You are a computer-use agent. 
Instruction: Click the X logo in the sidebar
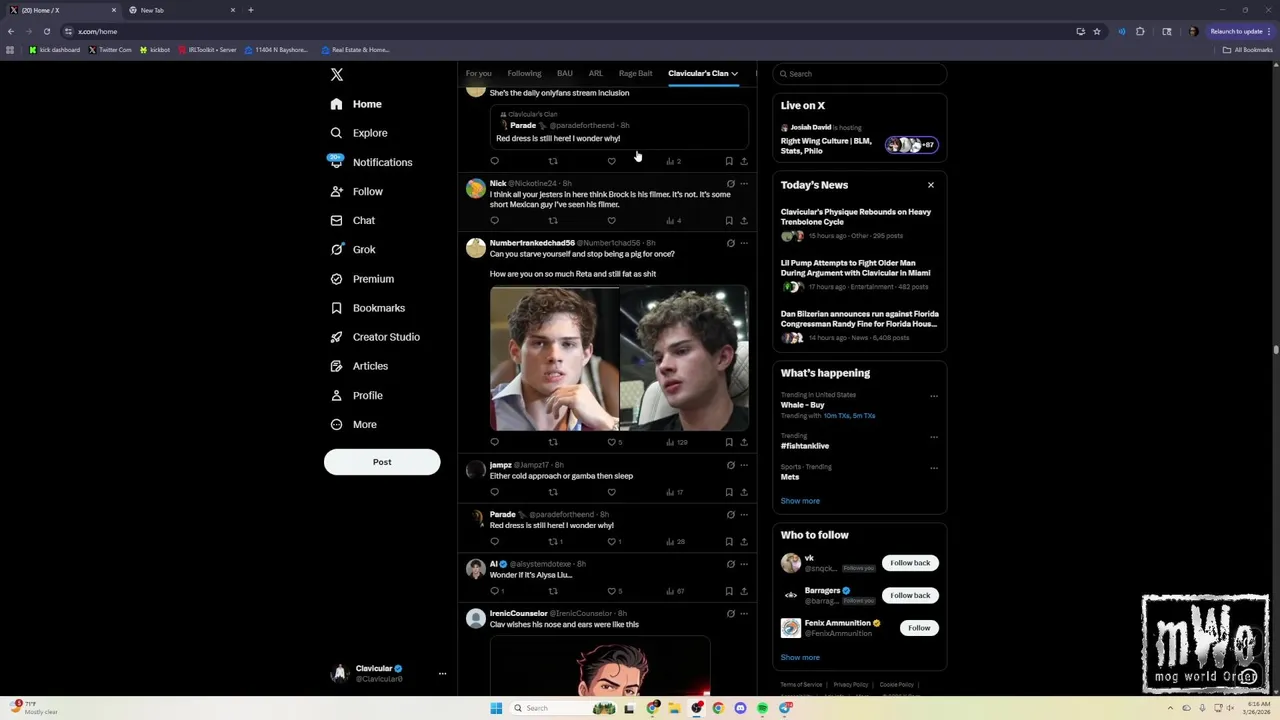click(x=337, y=75)
